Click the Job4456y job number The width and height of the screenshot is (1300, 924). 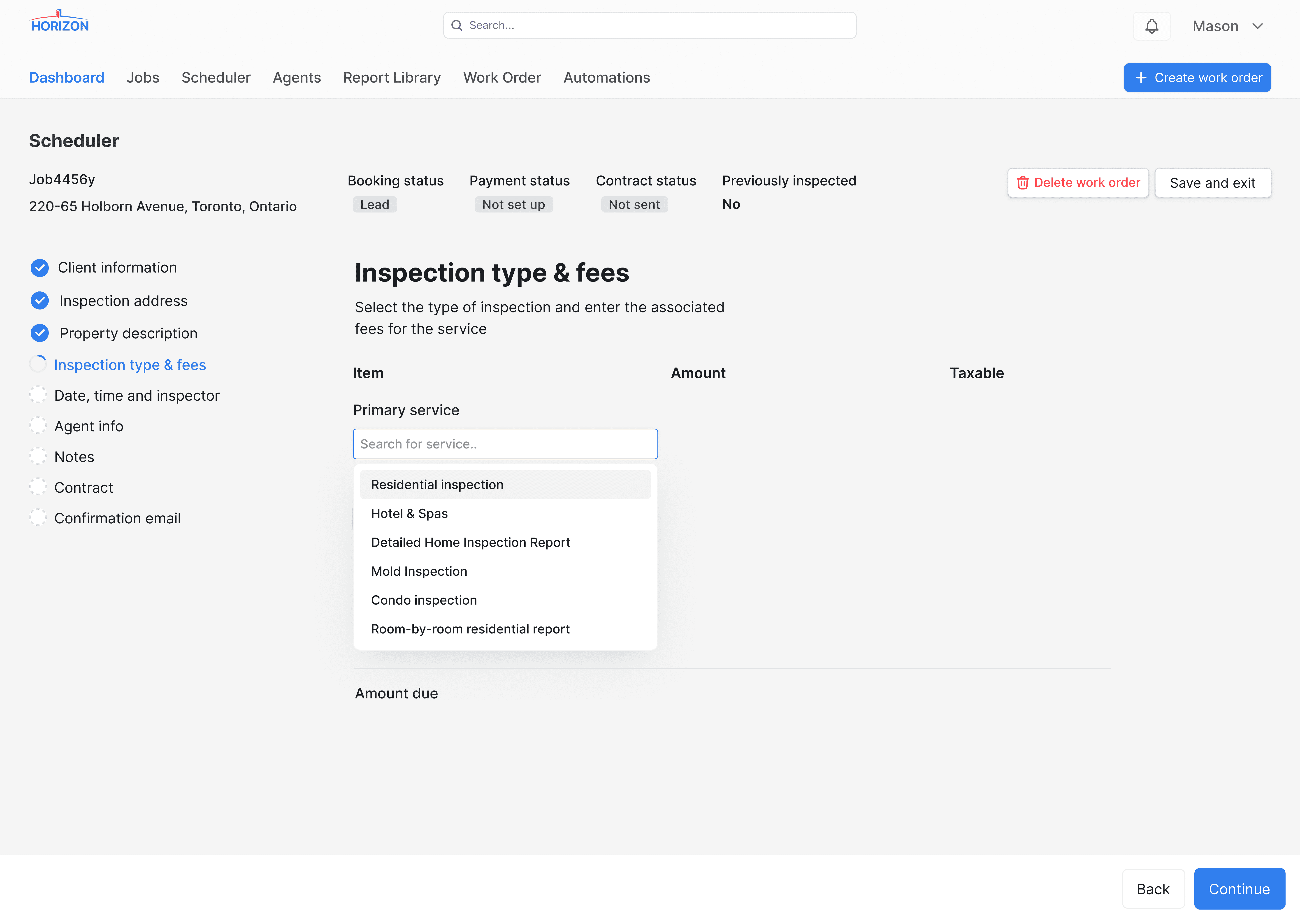(x=62, y=180)
